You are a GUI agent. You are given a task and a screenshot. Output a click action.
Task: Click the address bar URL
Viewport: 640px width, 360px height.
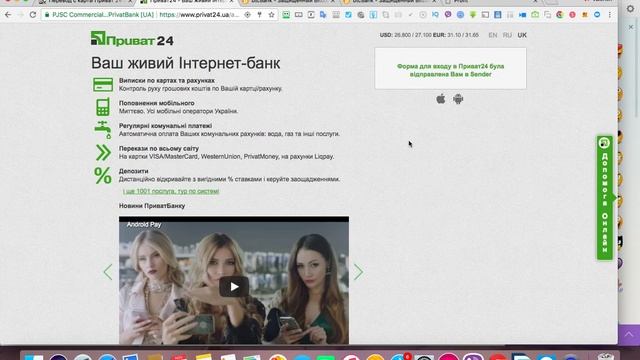pos(199,15)
